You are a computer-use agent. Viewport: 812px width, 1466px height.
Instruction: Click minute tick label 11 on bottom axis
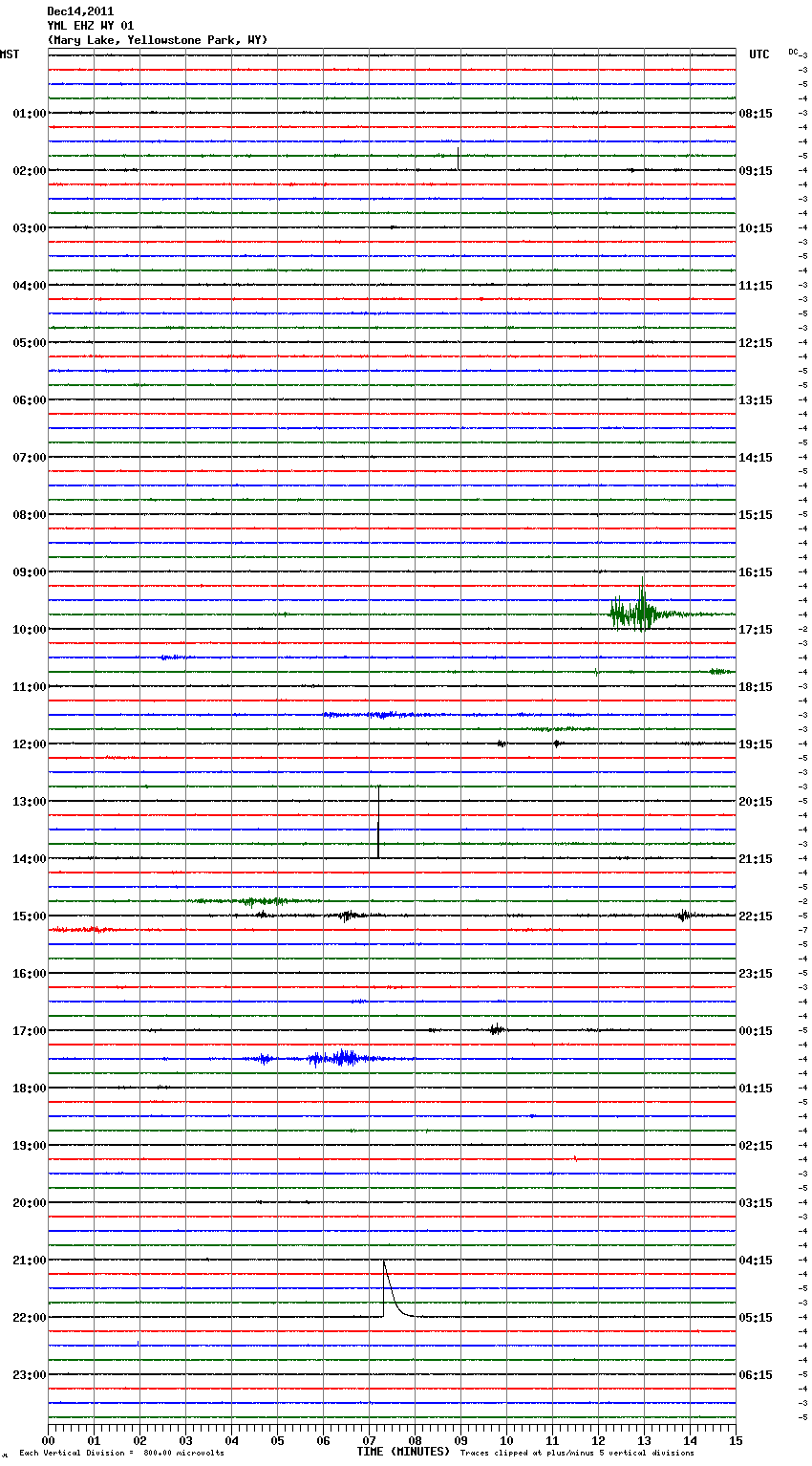(x=552, y=1441)
